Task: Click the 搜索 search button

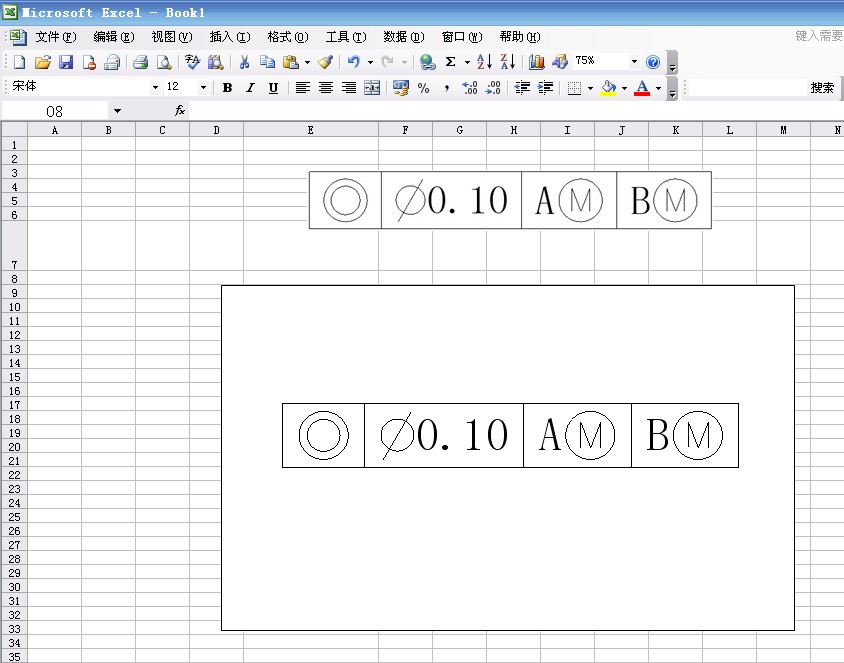Action: pos(822,88)
